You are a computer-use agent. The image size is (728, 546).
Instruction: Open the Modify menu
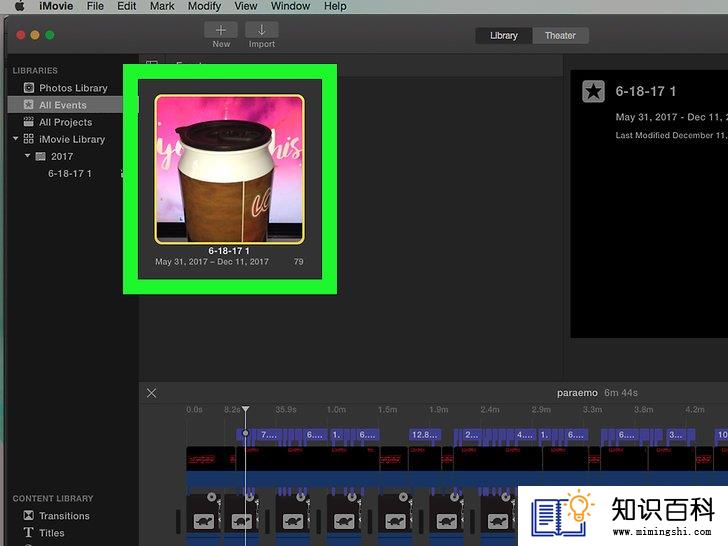tap(204, 6)
